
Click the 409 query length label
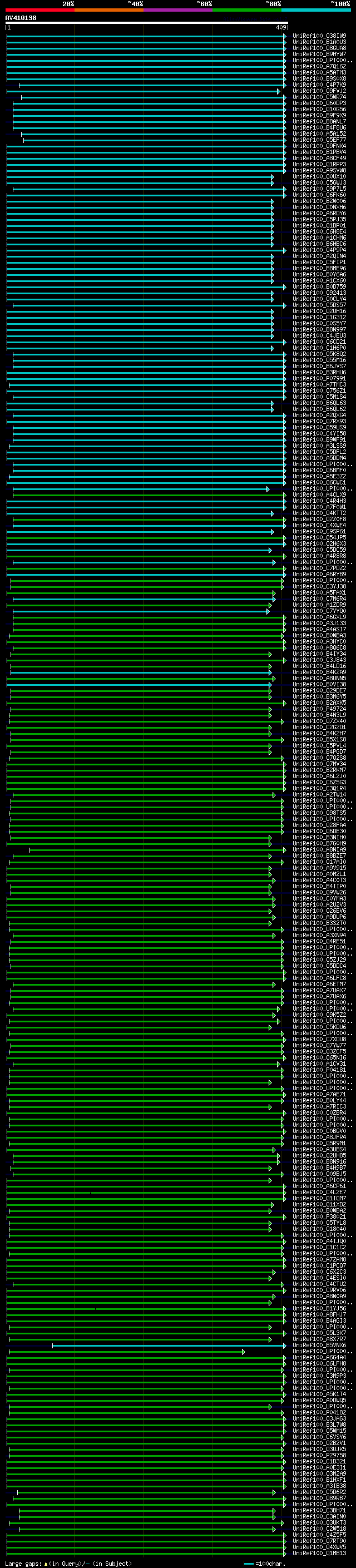280,27
